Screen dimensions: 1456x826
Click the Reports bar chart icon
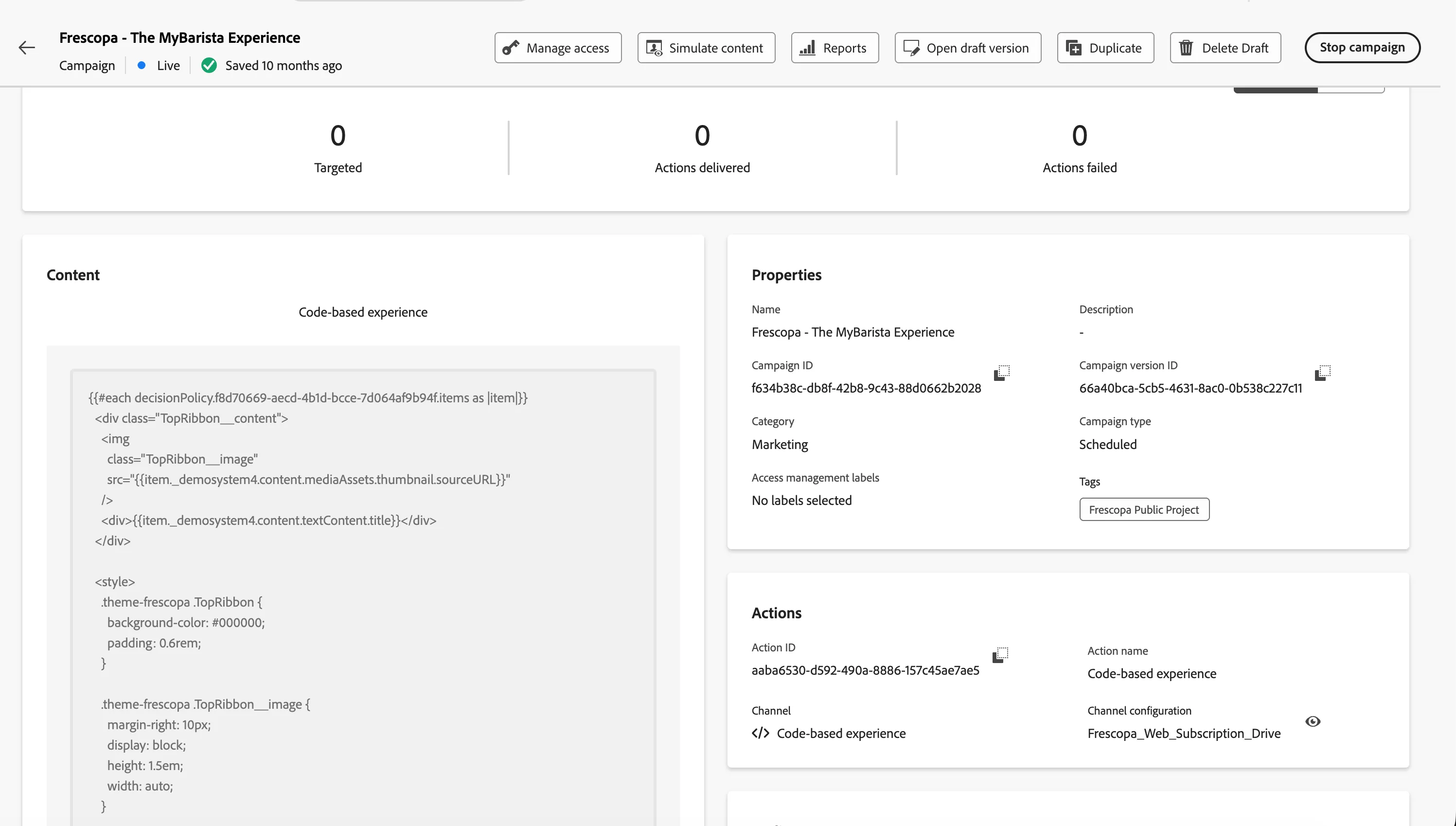[x=807, y=48]
